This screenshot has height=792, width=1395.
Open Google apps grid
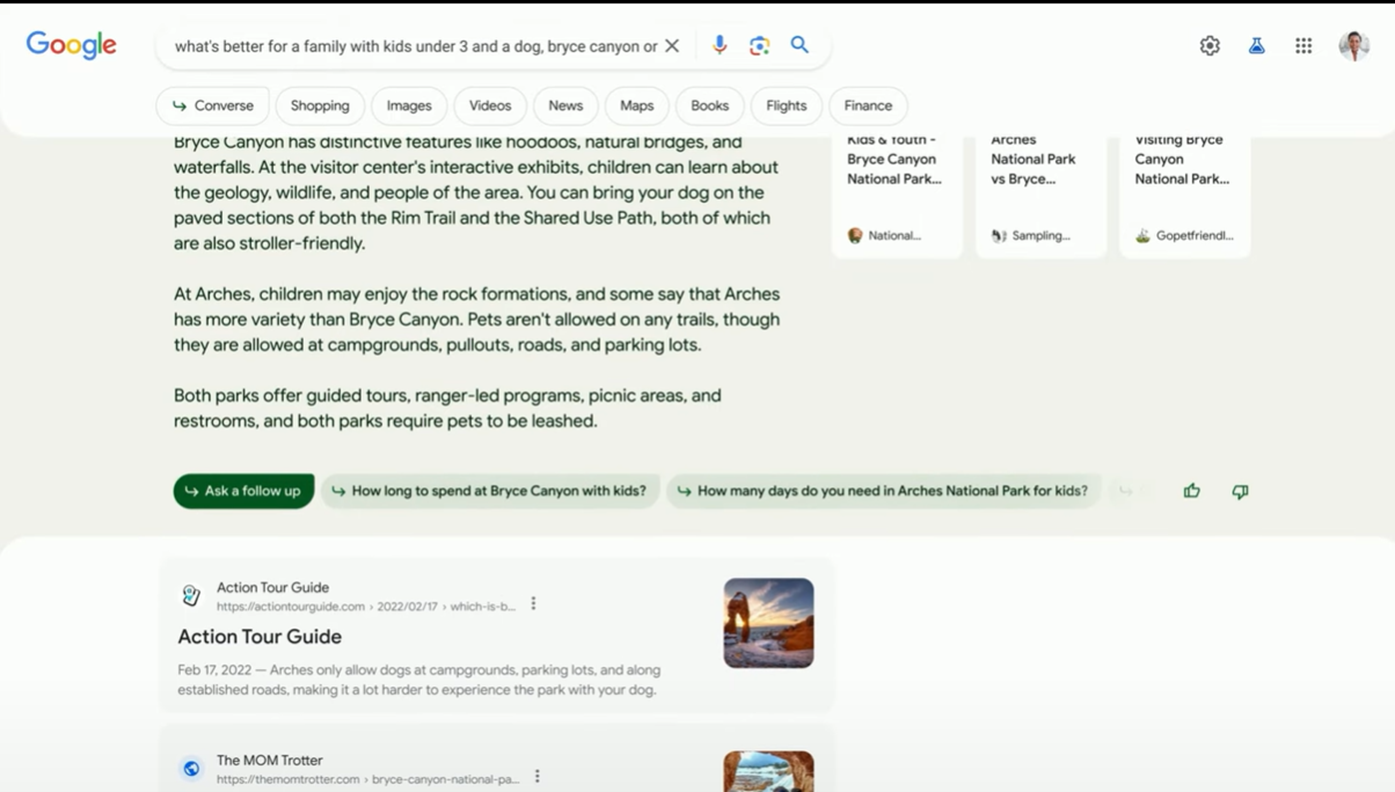coord(1304,46)
